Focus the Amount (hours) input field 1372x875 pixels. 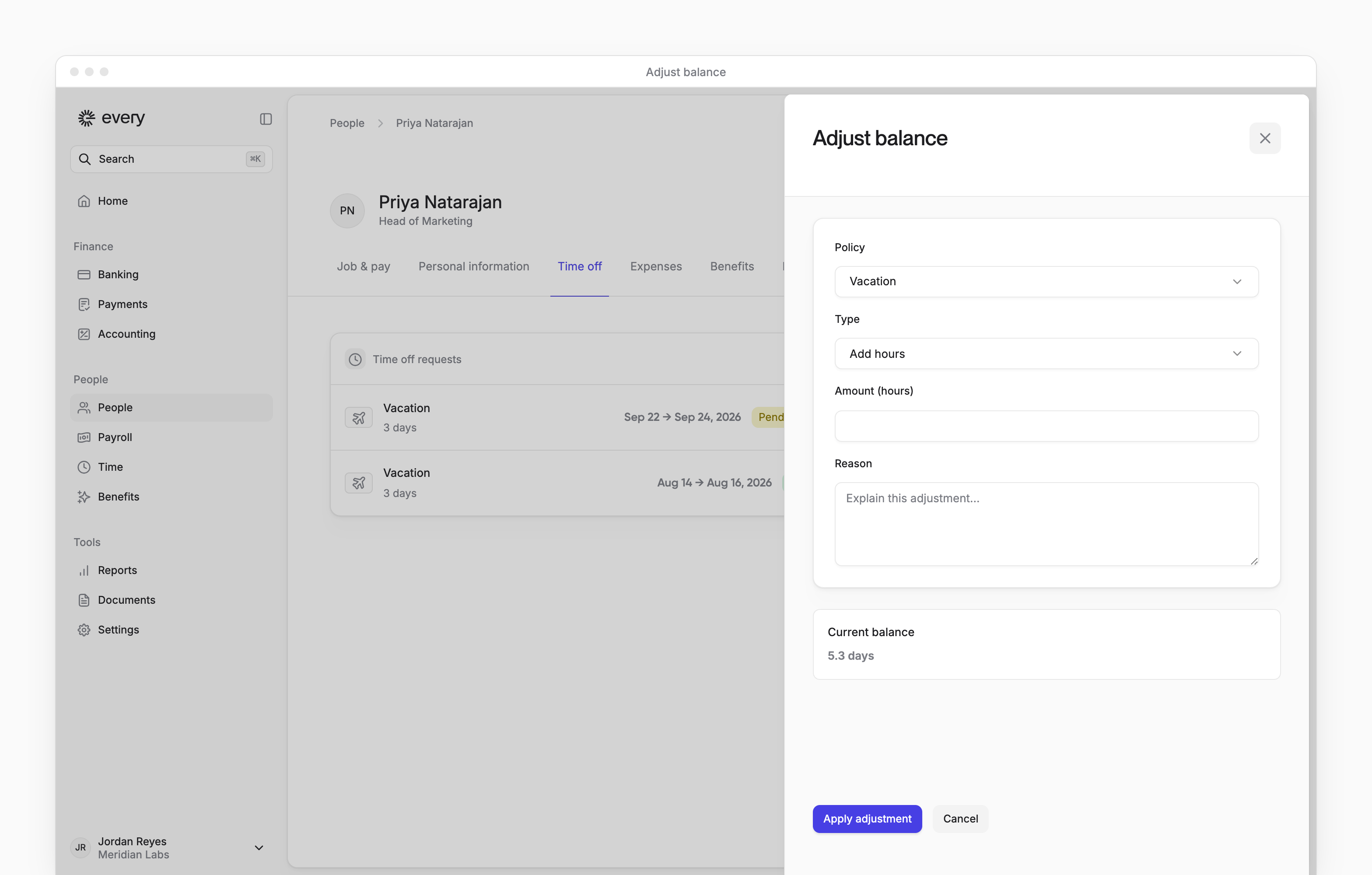coord(1046,426)
